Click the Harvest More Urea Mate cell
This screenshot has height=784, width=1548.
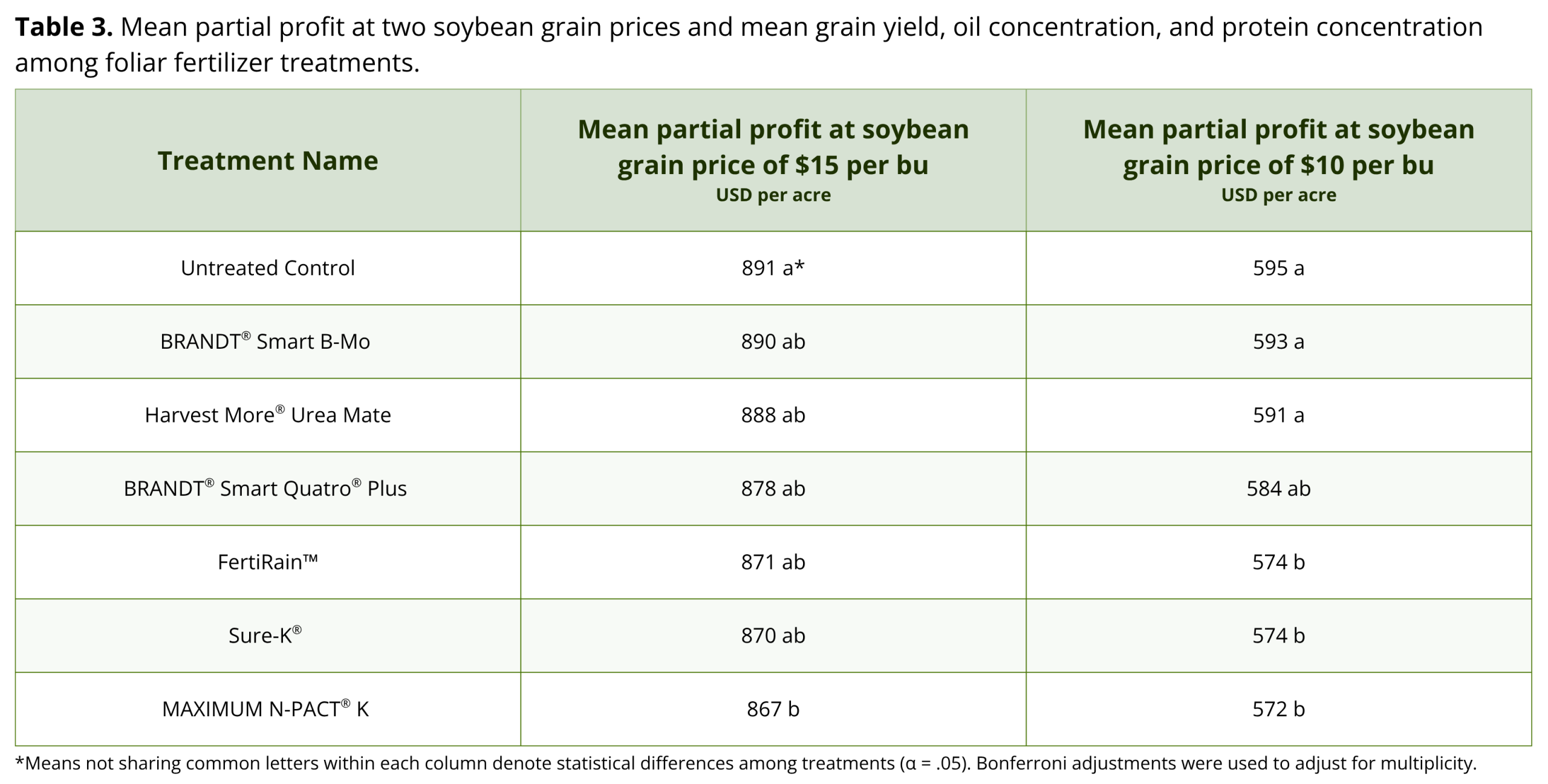pos(267,415)
